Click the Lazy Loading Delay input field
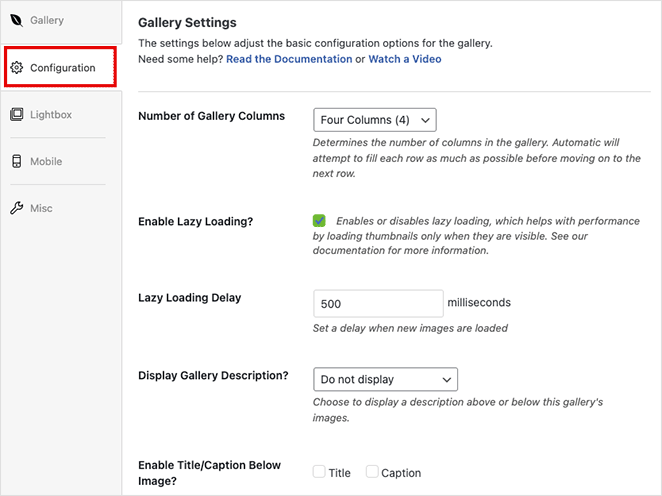This screenshot has height=496, width=662. click(378, 304)
